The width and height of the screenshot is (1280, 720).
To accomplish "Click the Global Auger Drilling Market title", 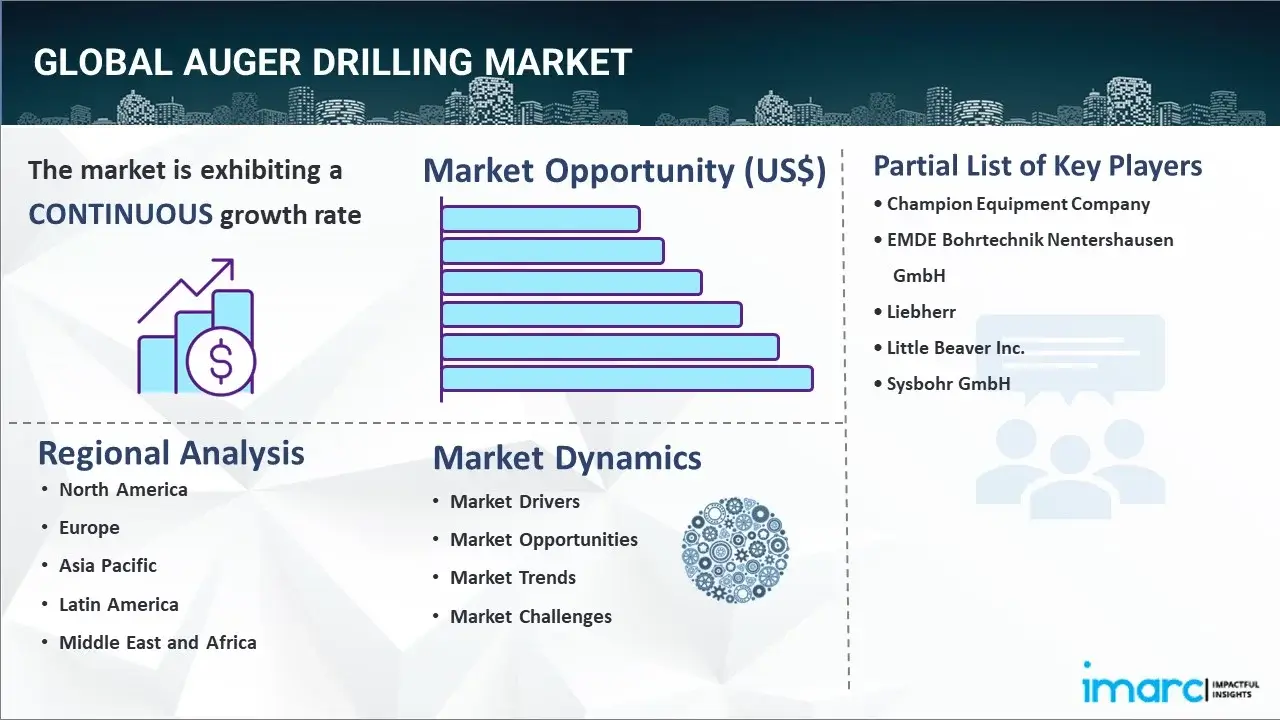I will click(332, 62).
